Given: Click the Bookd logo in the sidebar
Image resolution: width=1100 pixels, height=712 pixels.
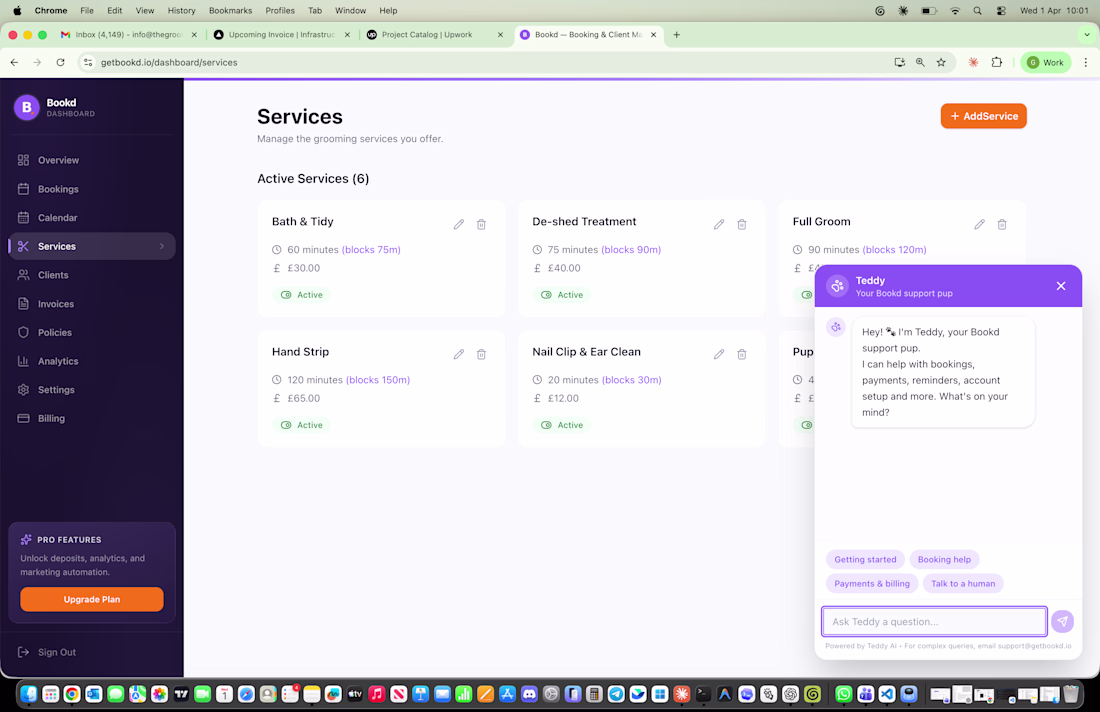Looking at the screenshot, I should 27,107.
